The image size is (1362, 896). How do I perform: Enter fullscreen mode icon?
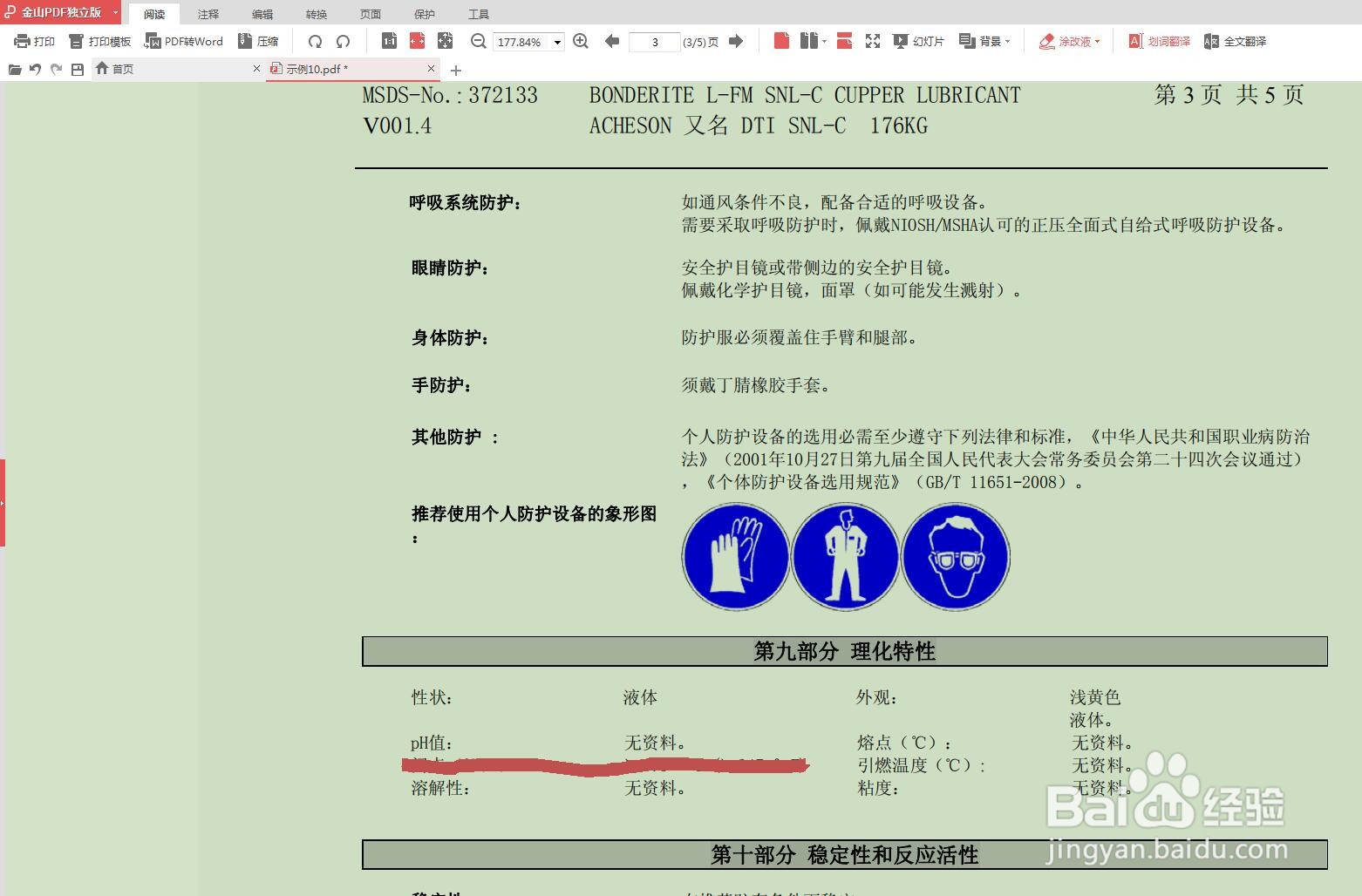click(x=872, y=41)
